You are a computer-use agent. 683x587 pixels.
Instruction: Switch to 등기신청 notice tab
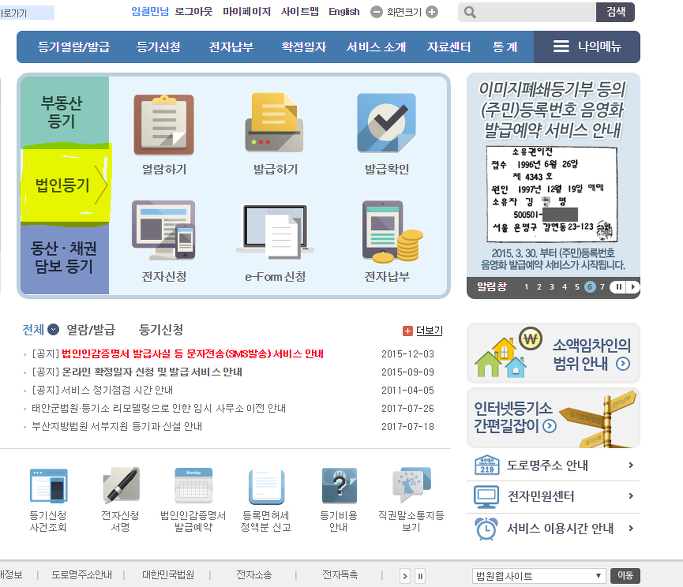click(161, 330)
